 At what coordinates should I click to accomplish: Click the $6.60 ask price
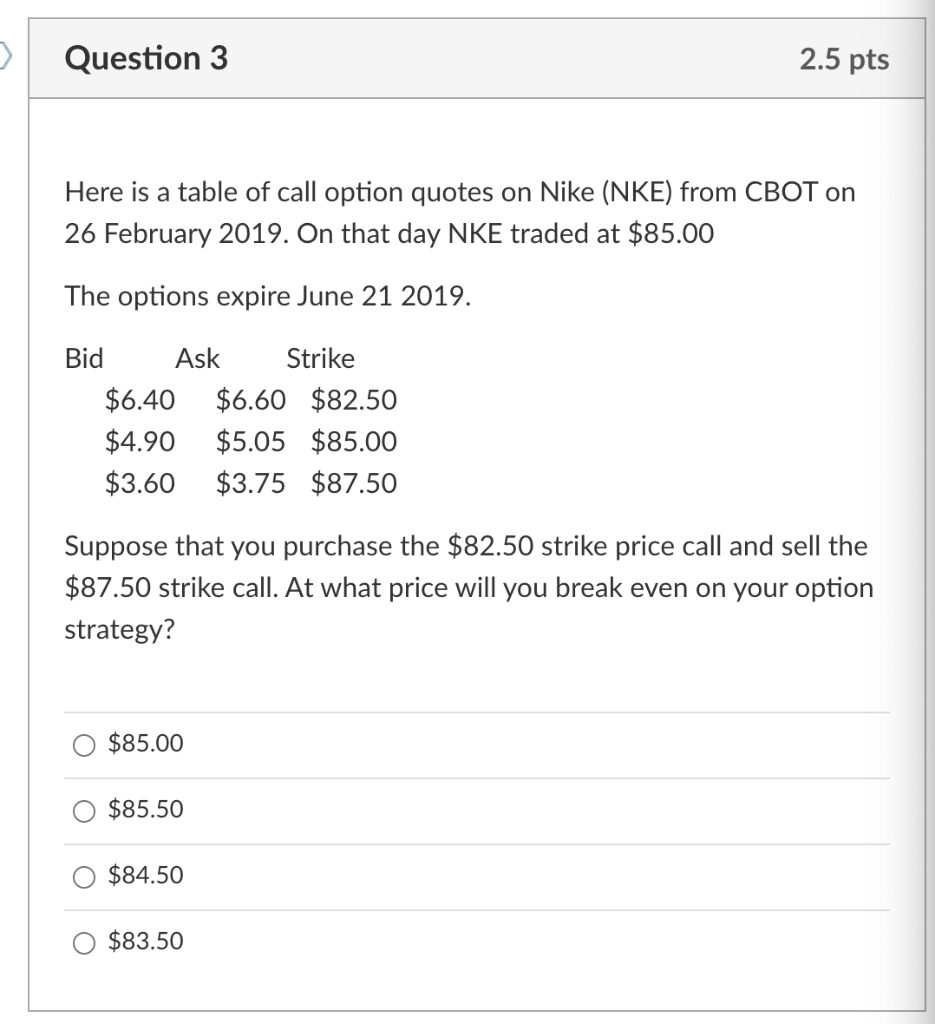click(251, 400)
